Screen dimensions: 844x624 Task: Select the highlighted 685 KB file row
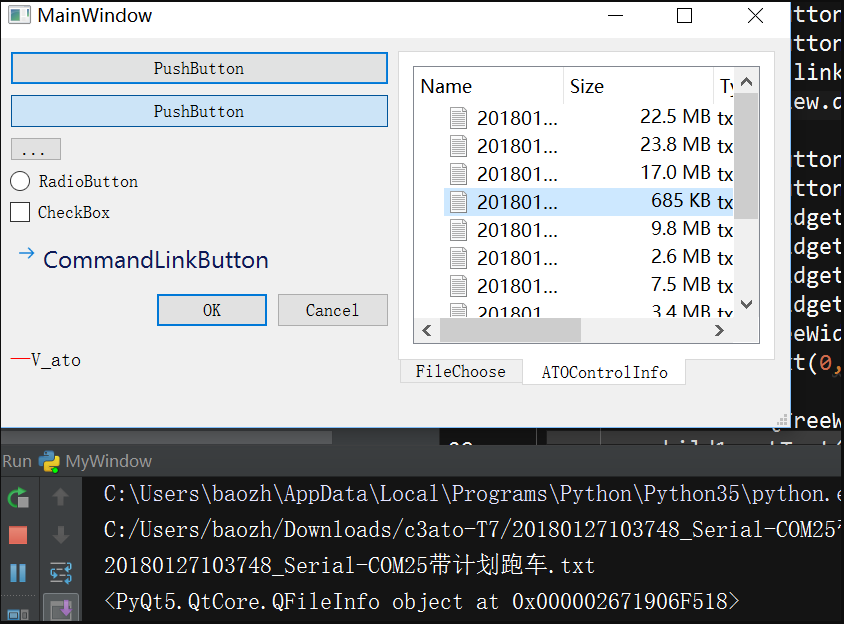560,201
